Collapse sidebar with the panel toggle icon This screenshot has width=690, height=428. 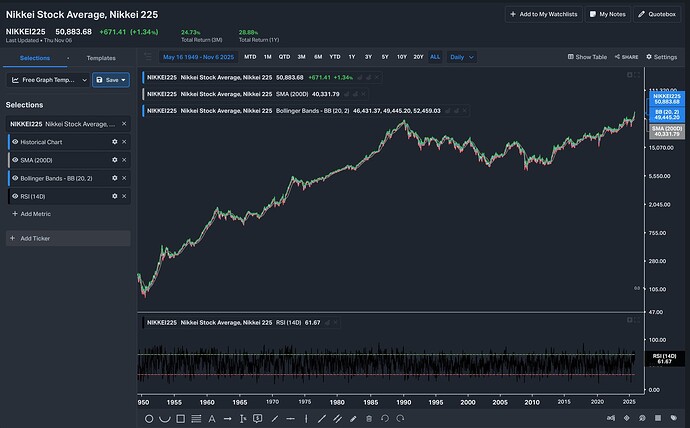pyautogui.click(x=148, y=56)
